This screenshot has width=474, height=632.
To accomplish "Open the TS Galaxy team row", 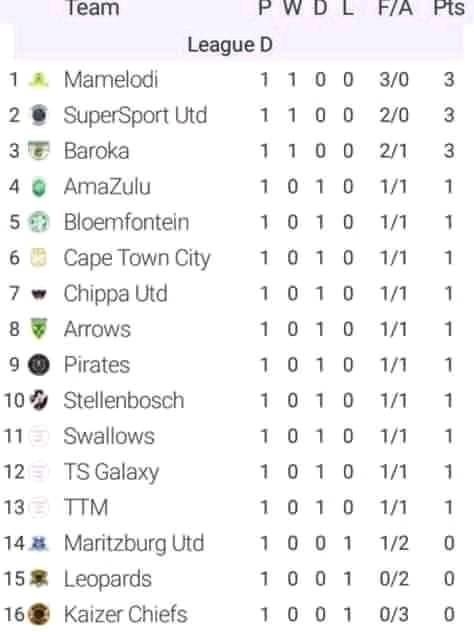I will tap(237, 472).
